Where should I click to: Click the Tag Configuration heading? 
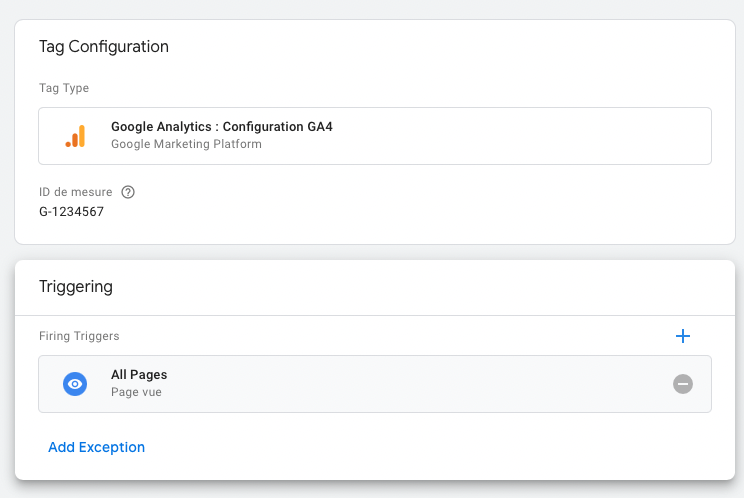pos(103,46)
